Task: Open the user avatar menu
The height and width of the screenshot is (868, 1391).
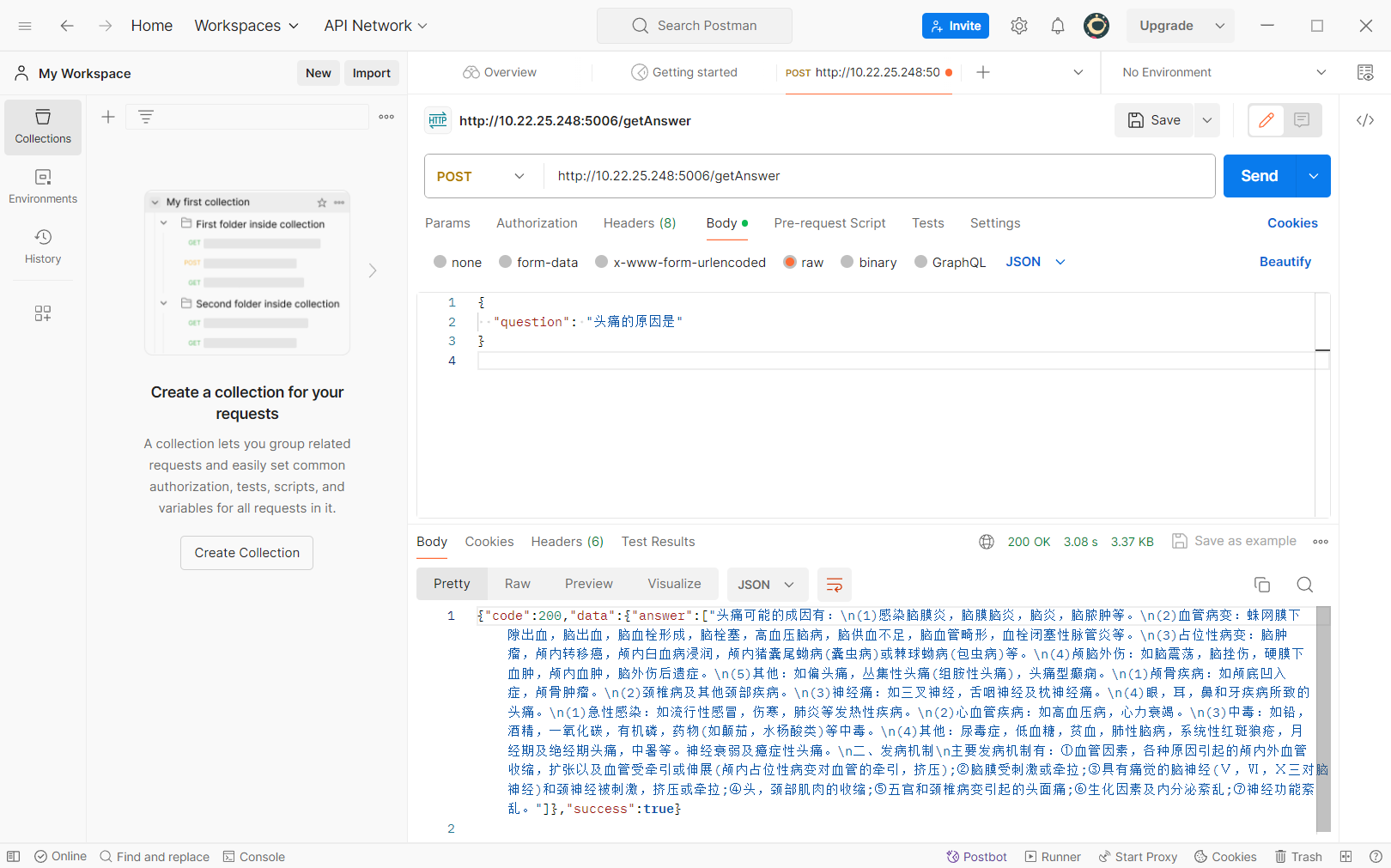Action: point(1096,26)
